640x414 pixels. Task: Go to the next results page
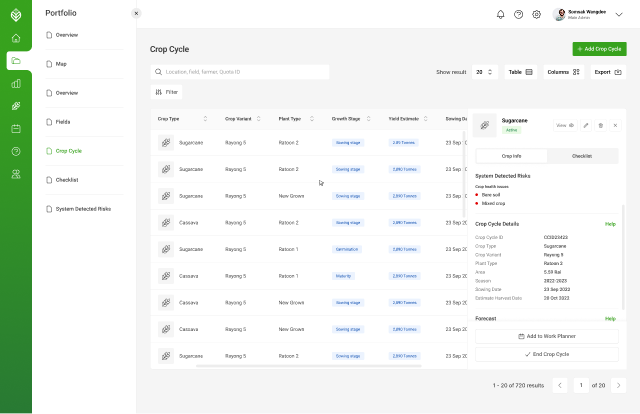click(618, 385)
